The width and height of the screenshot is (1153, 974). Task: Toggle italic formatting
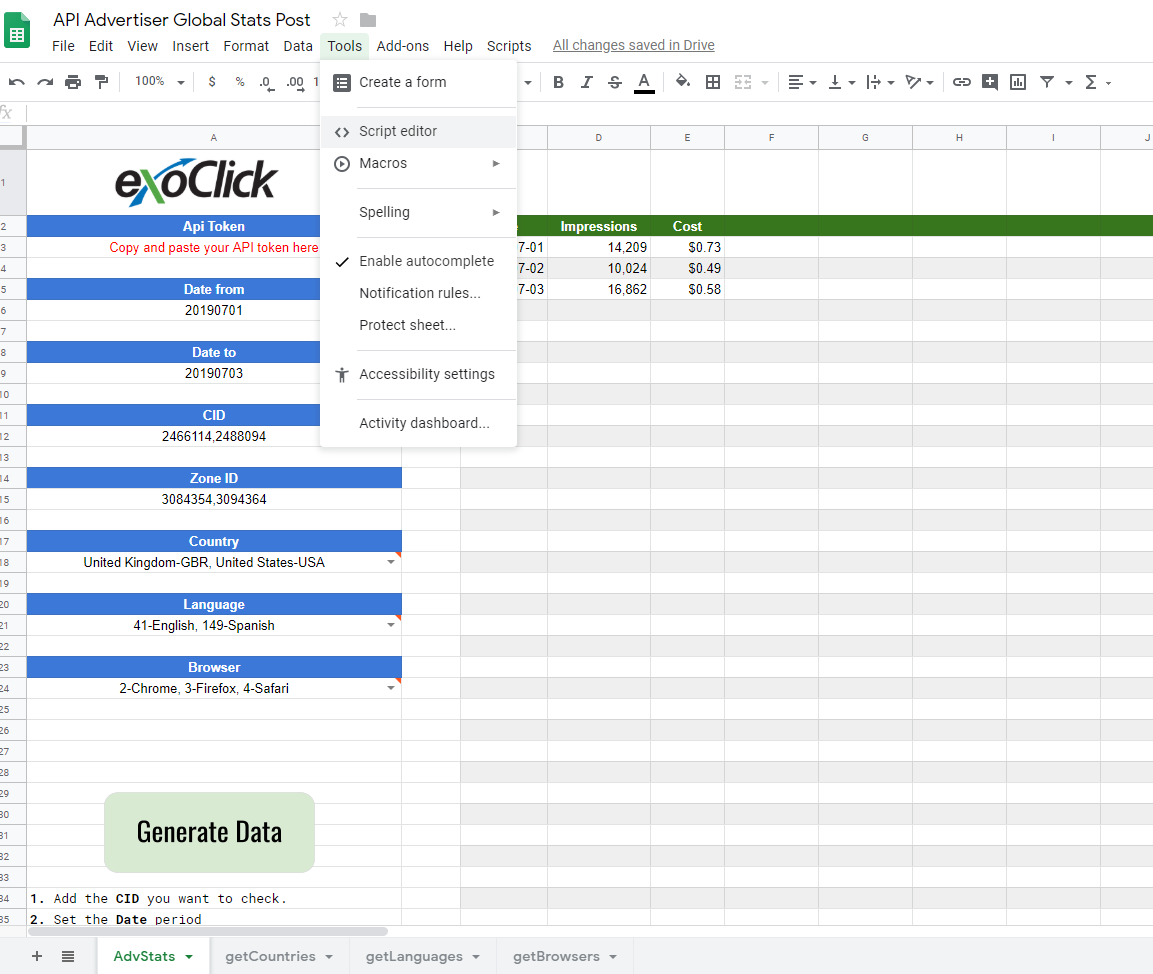coord(586,82)
